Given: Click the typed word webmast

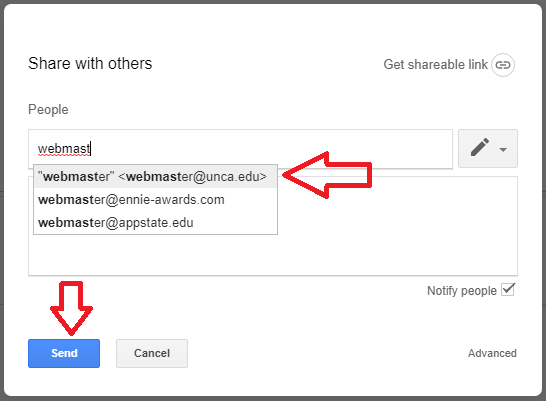Looking at the screenshot, I should tap(64, 149).
